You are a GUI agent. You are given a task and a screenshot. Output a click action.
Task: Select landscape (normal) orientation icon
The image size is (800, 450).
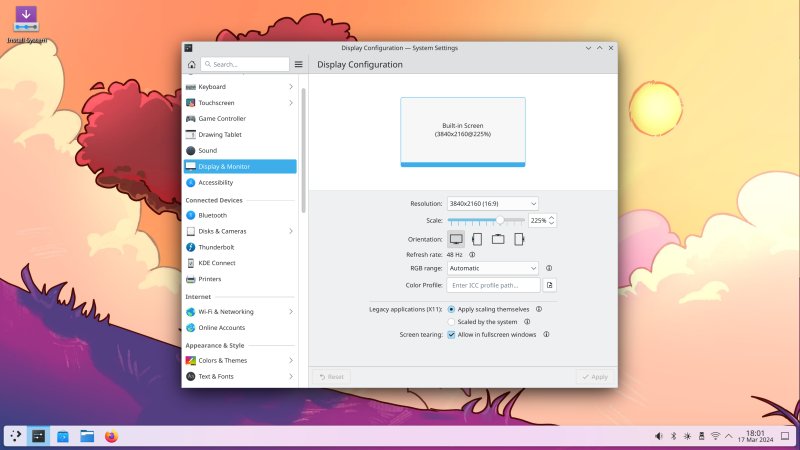click(x=456, y=239)
